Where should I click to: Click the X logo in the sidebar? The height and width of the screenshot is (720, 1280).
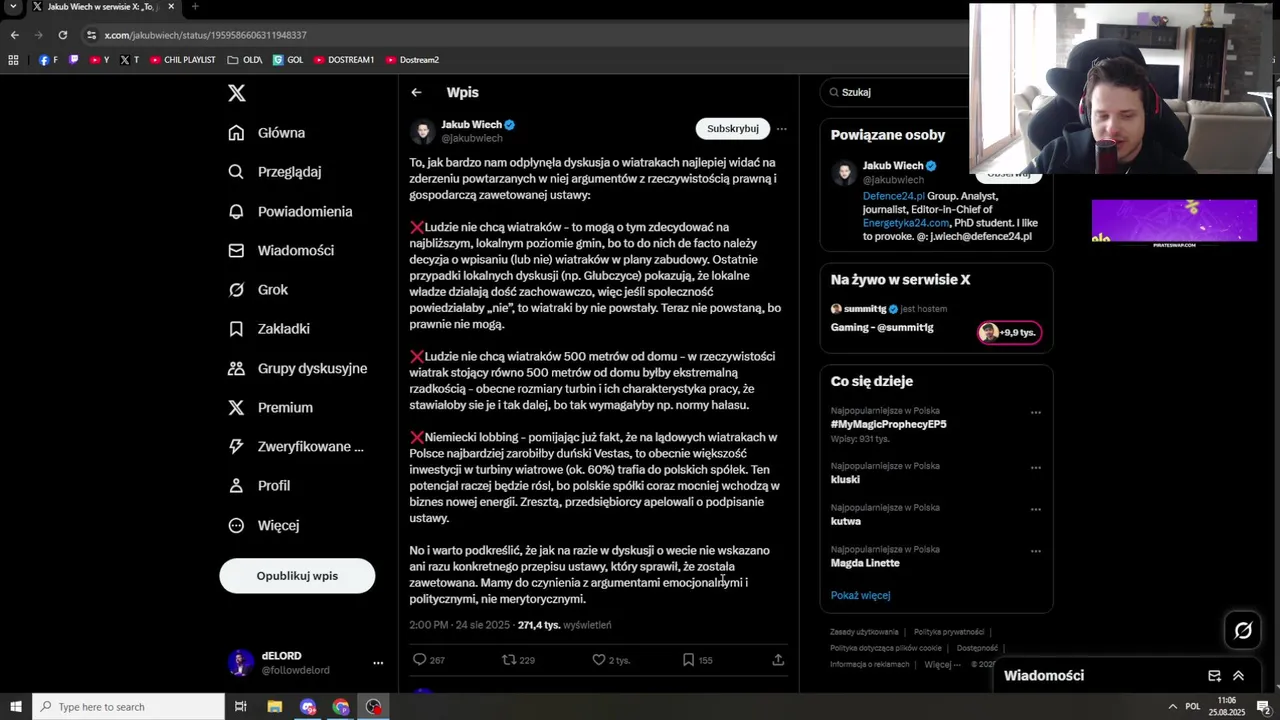click(236, 93)
